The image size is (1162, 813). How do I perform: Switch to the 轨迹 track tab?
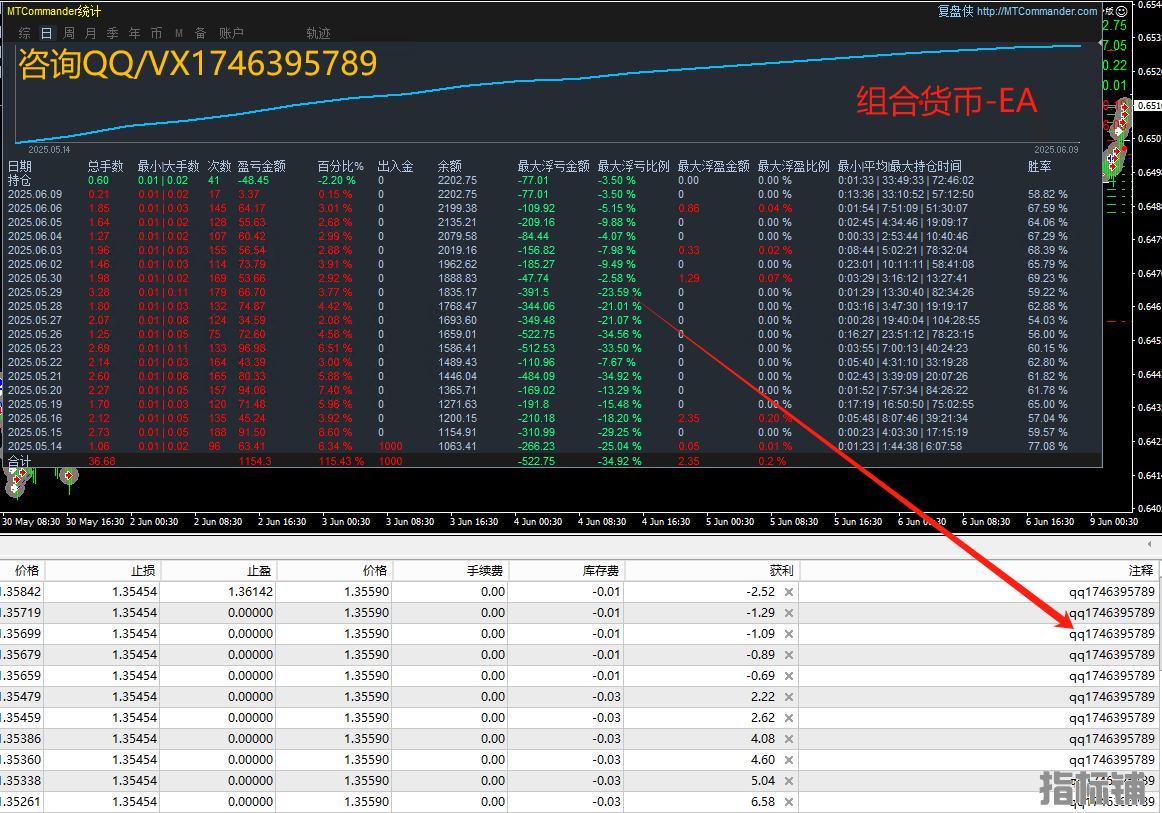point(319,33)
